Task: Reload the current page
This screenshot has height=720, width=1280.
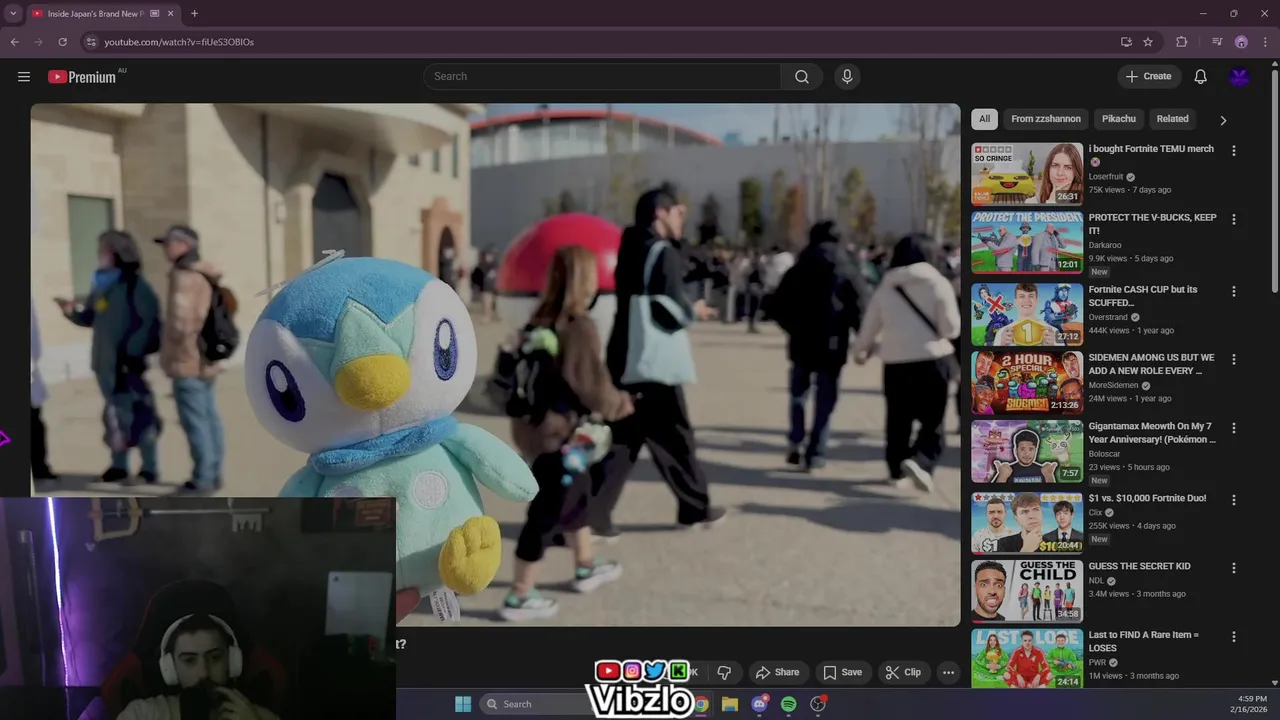Action: [x=63, y=42]
